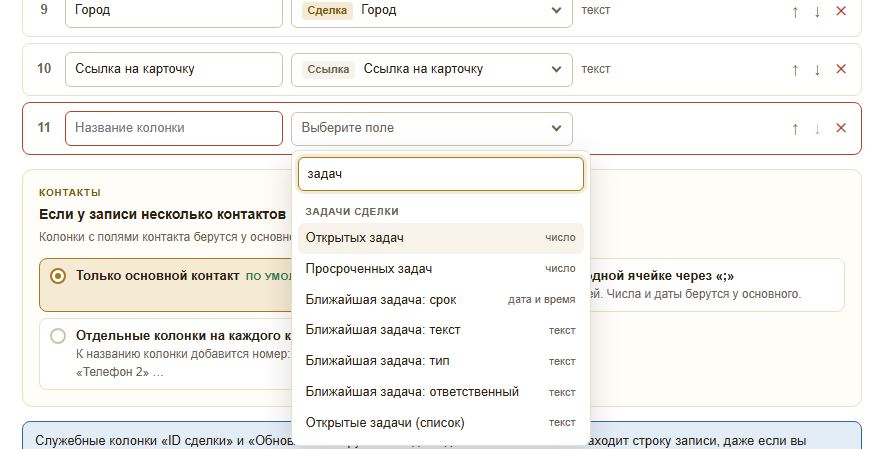Select Только основной контакт radio

pyautogui.click(x=58, y=276)
